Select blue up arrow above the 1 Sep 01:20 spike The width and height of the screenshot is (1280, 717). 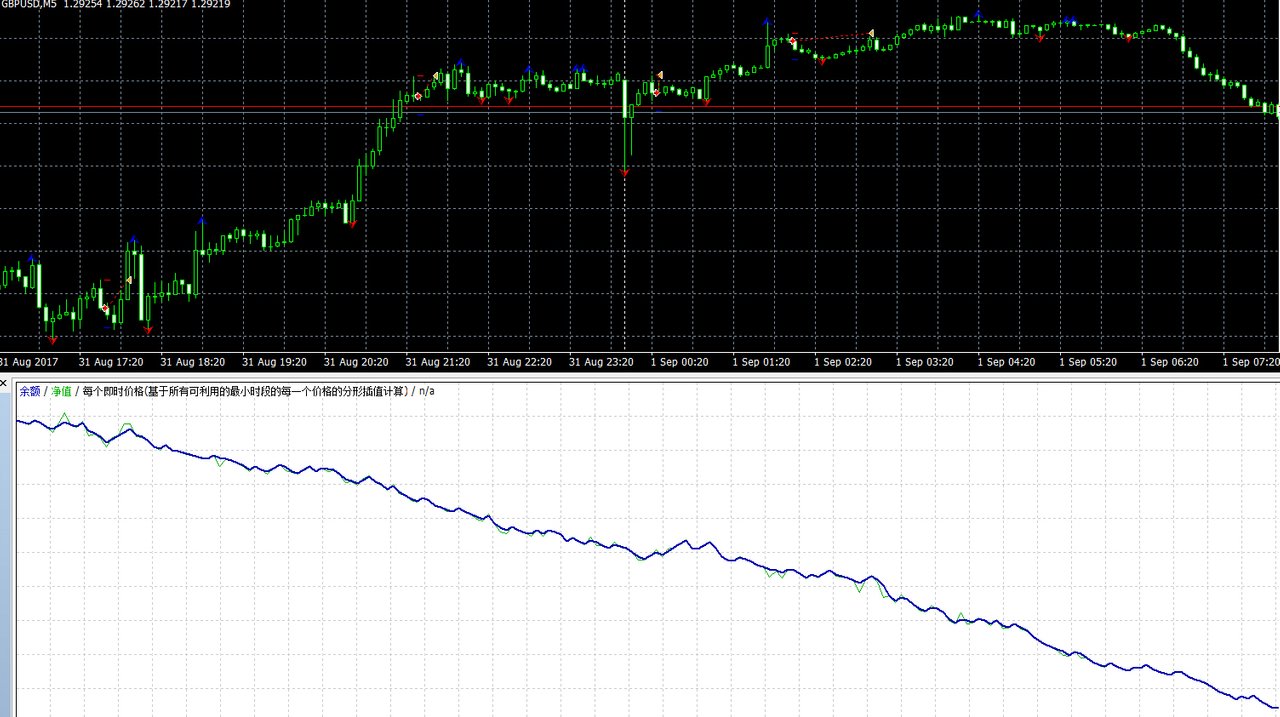pos(767,20)
